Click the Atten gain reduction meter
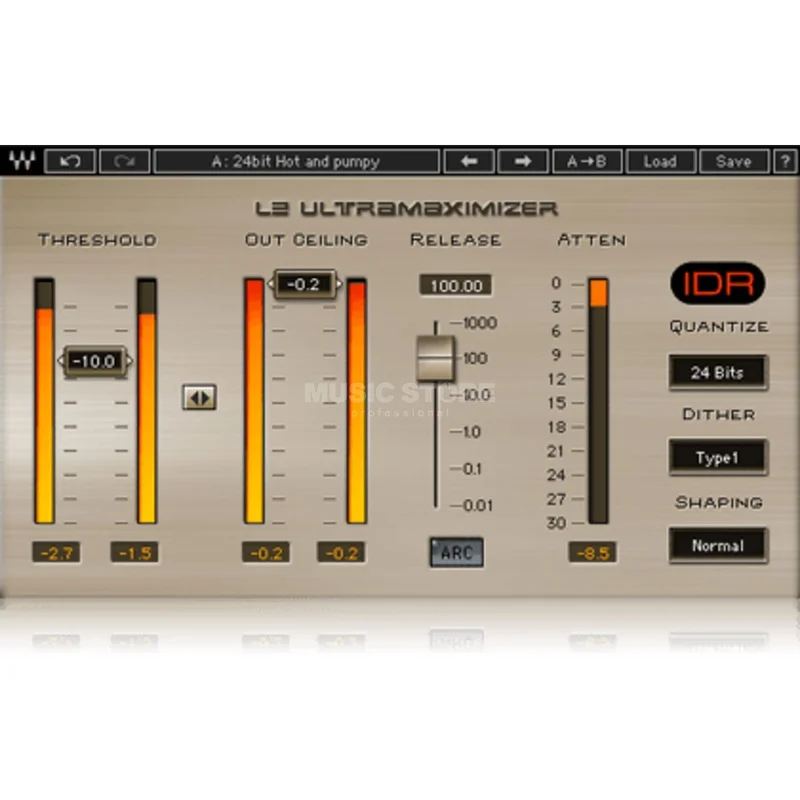800x800 pixels. (x=598, y=401)
